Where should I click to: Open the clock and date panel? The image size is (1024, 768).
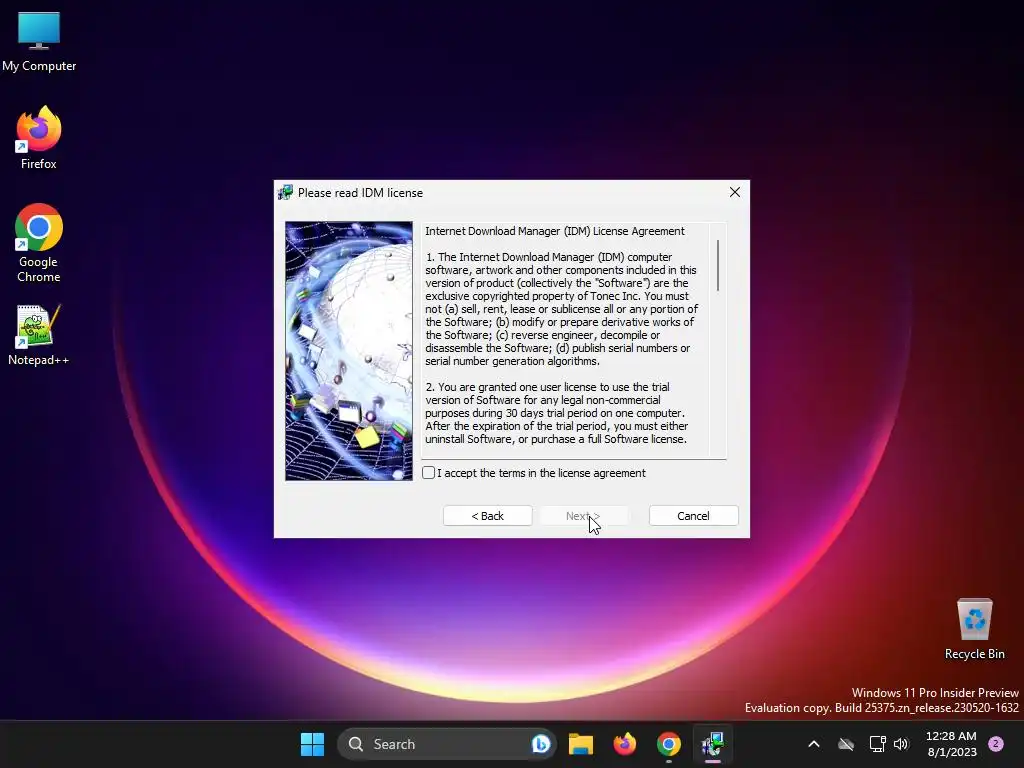click(952, 744)
